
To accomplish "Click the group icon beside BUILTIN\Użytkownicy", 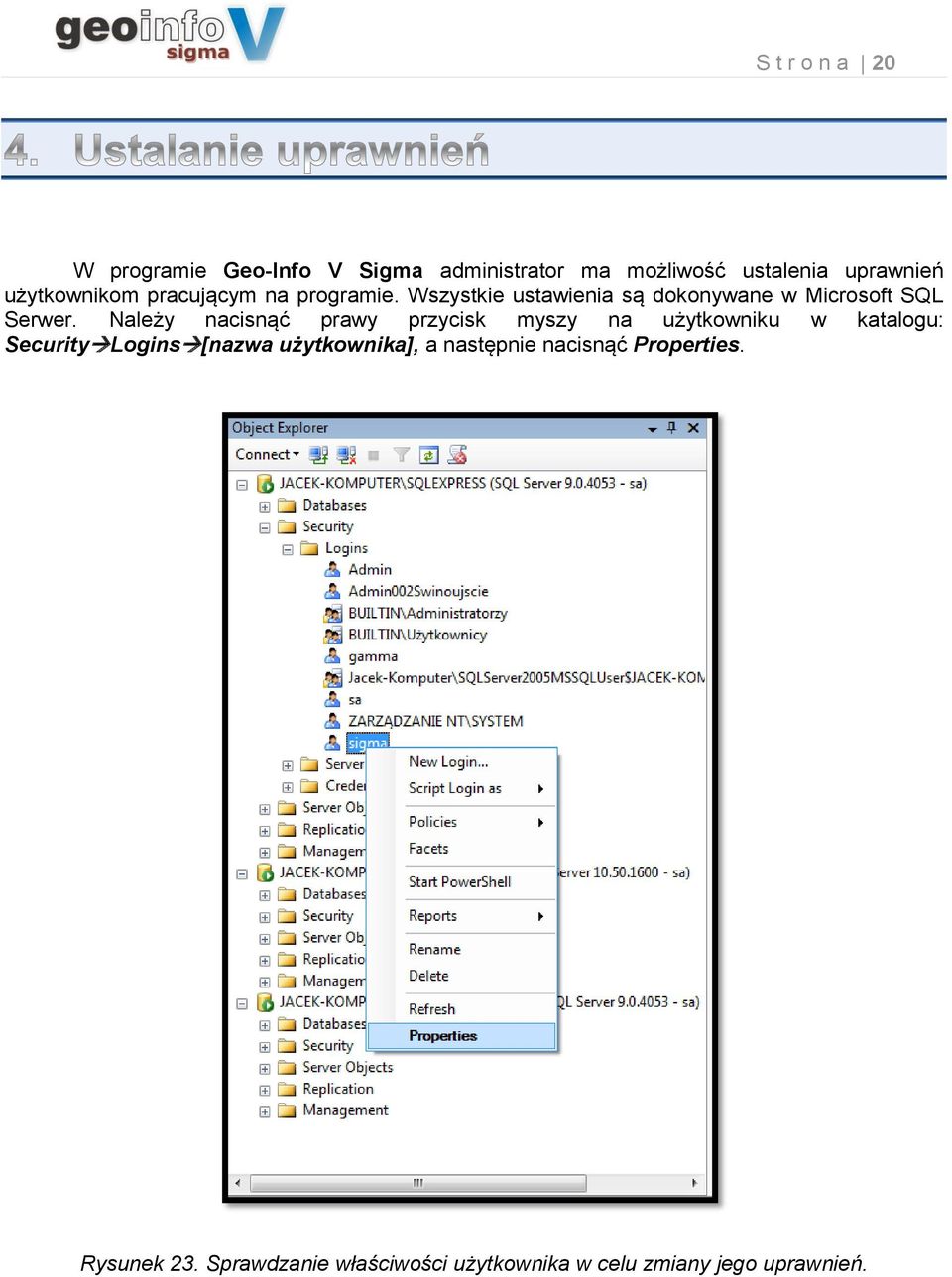I will pos(333,636).
